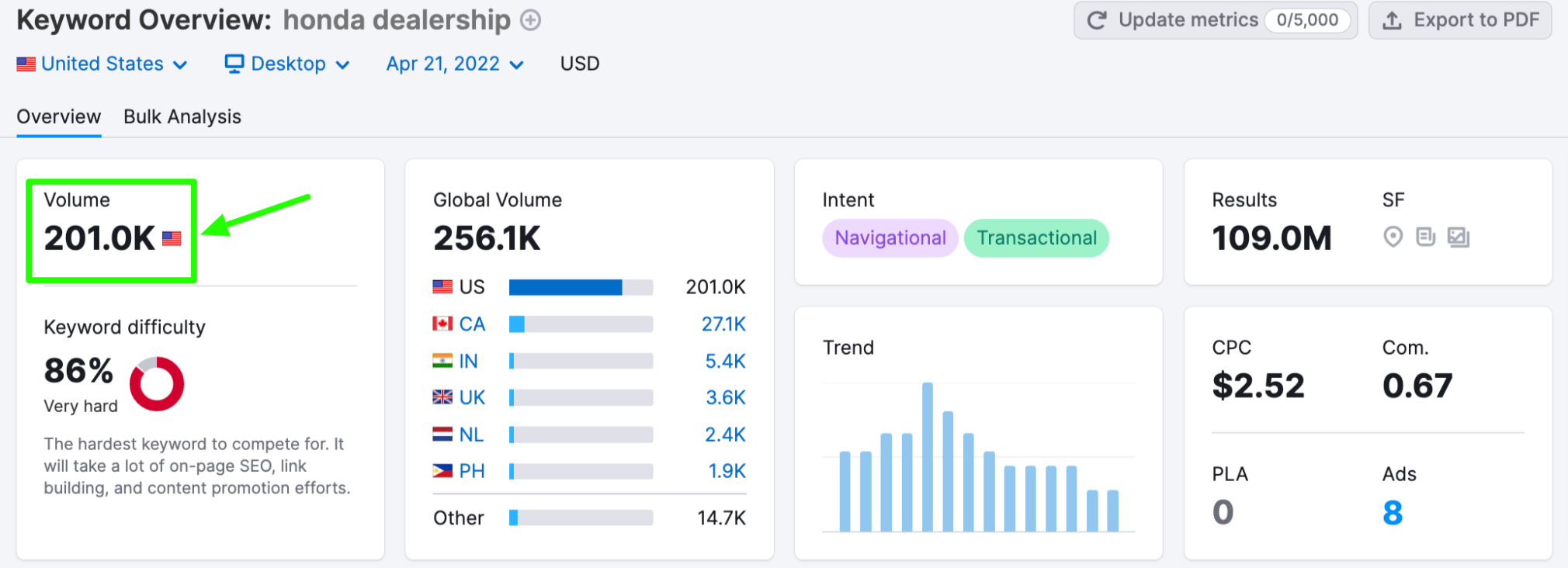Screen dimensions: 1568x568
Task: Click the USD currency label
Action: coord(580,64)
